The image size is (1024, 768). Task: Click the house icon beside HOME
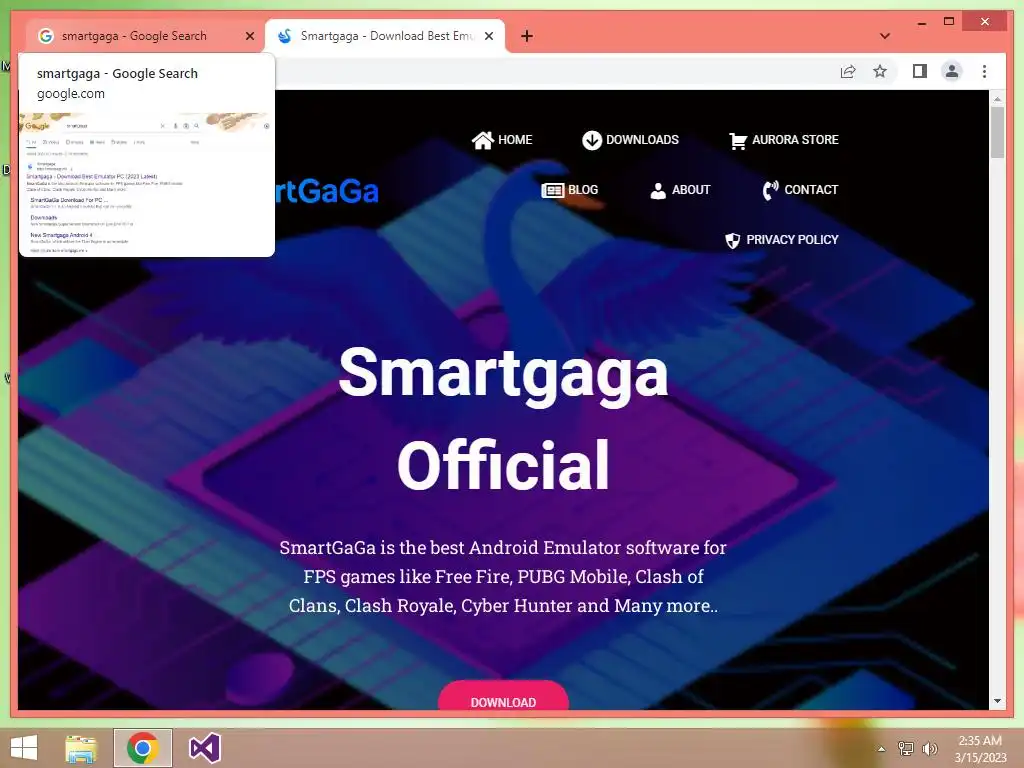pyautogui.click(x=483, y=140)
